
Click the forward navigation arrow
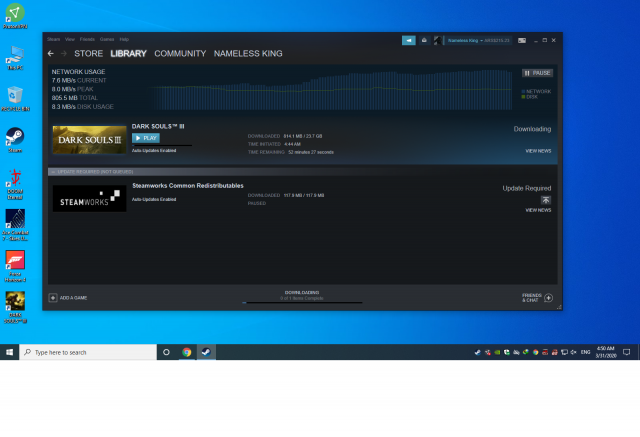(64, 53)
